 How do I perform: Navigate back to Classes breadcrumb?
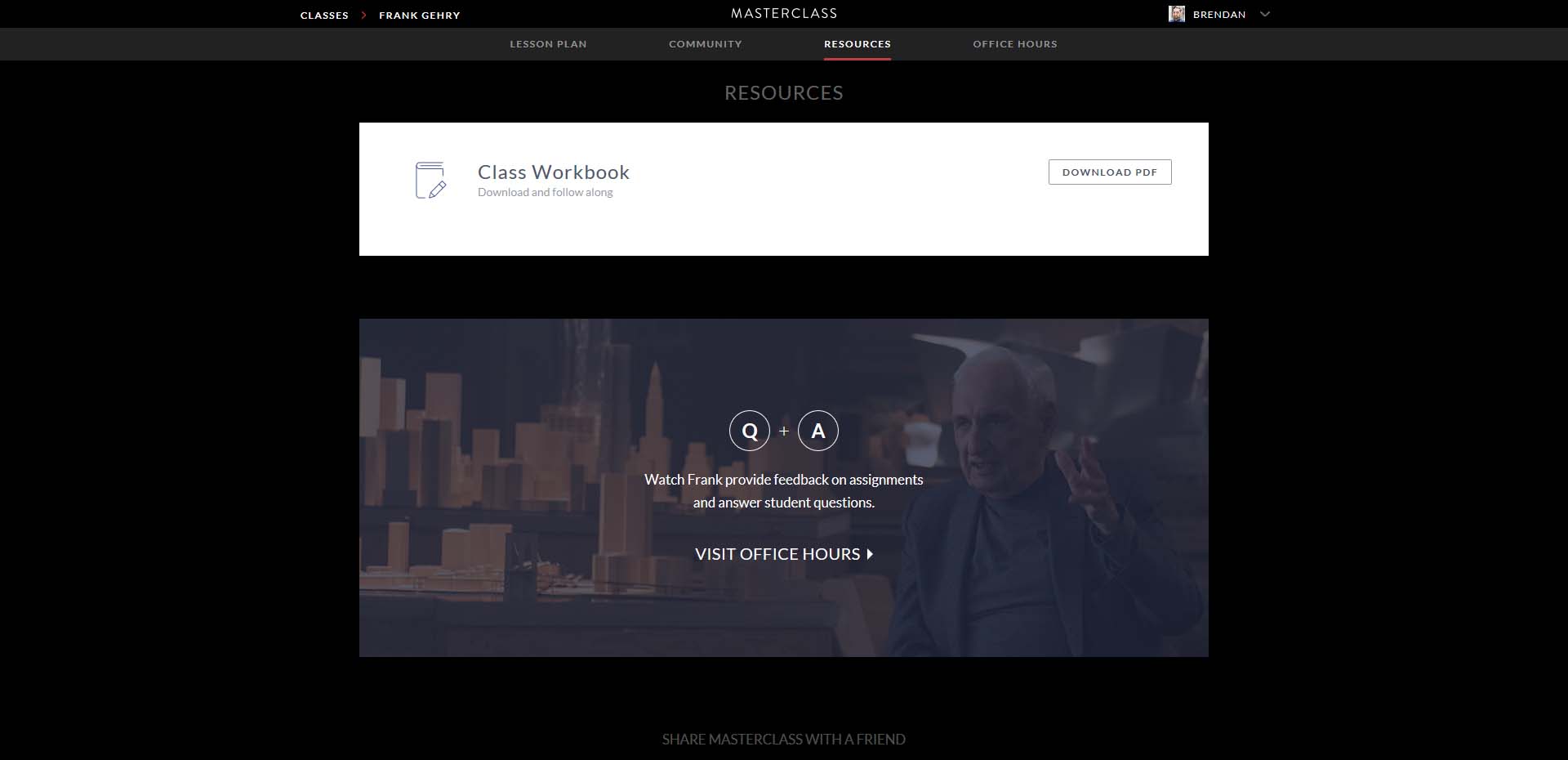[x=324, y=16]
